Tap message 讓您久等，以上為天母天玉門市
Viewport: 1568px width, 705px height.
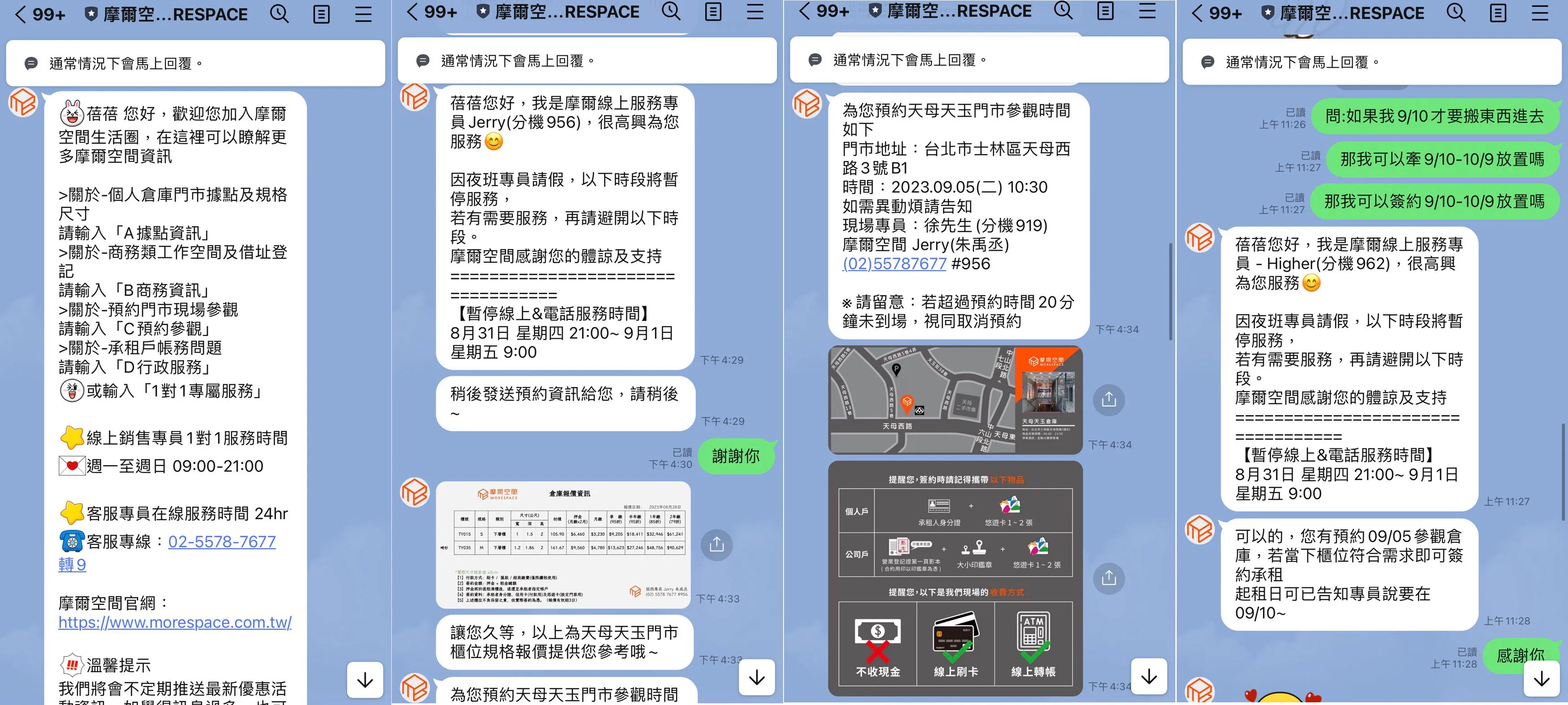(x=565, y=643)
